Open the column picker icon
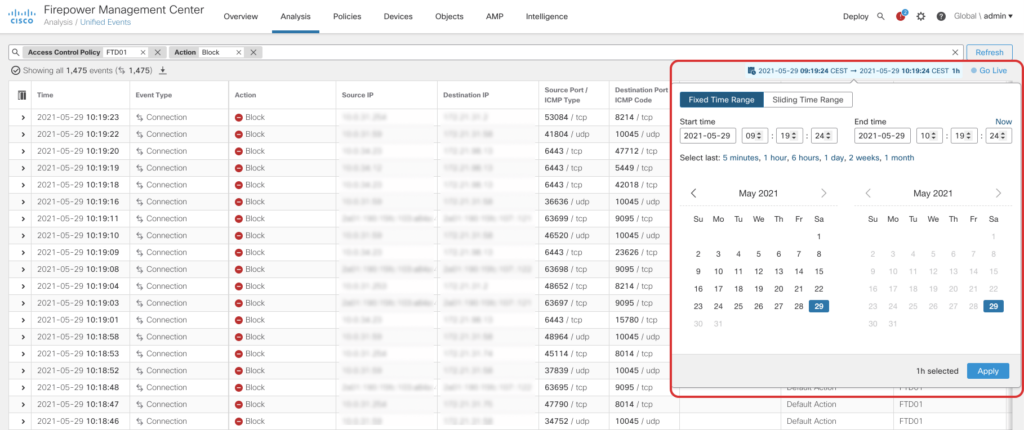The height and width of the screenshot is (430, 1024). (x=22, y=95)
